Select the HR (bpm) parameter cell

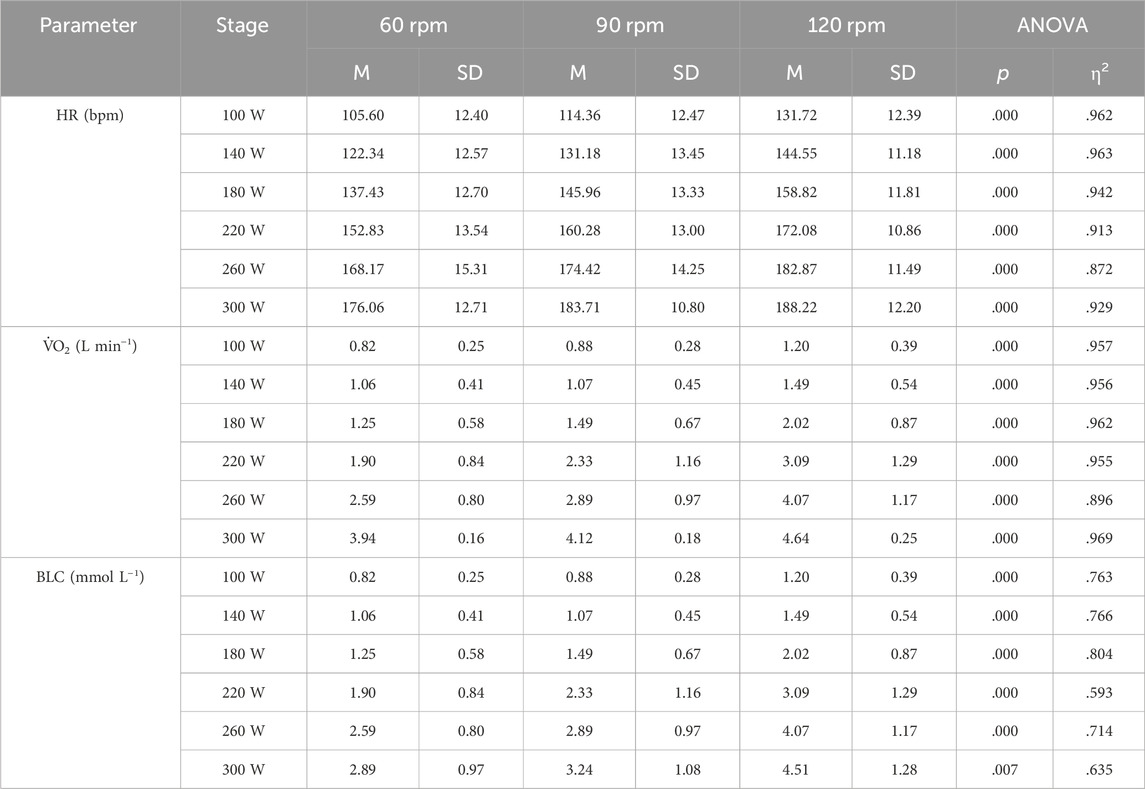(91, 115)
